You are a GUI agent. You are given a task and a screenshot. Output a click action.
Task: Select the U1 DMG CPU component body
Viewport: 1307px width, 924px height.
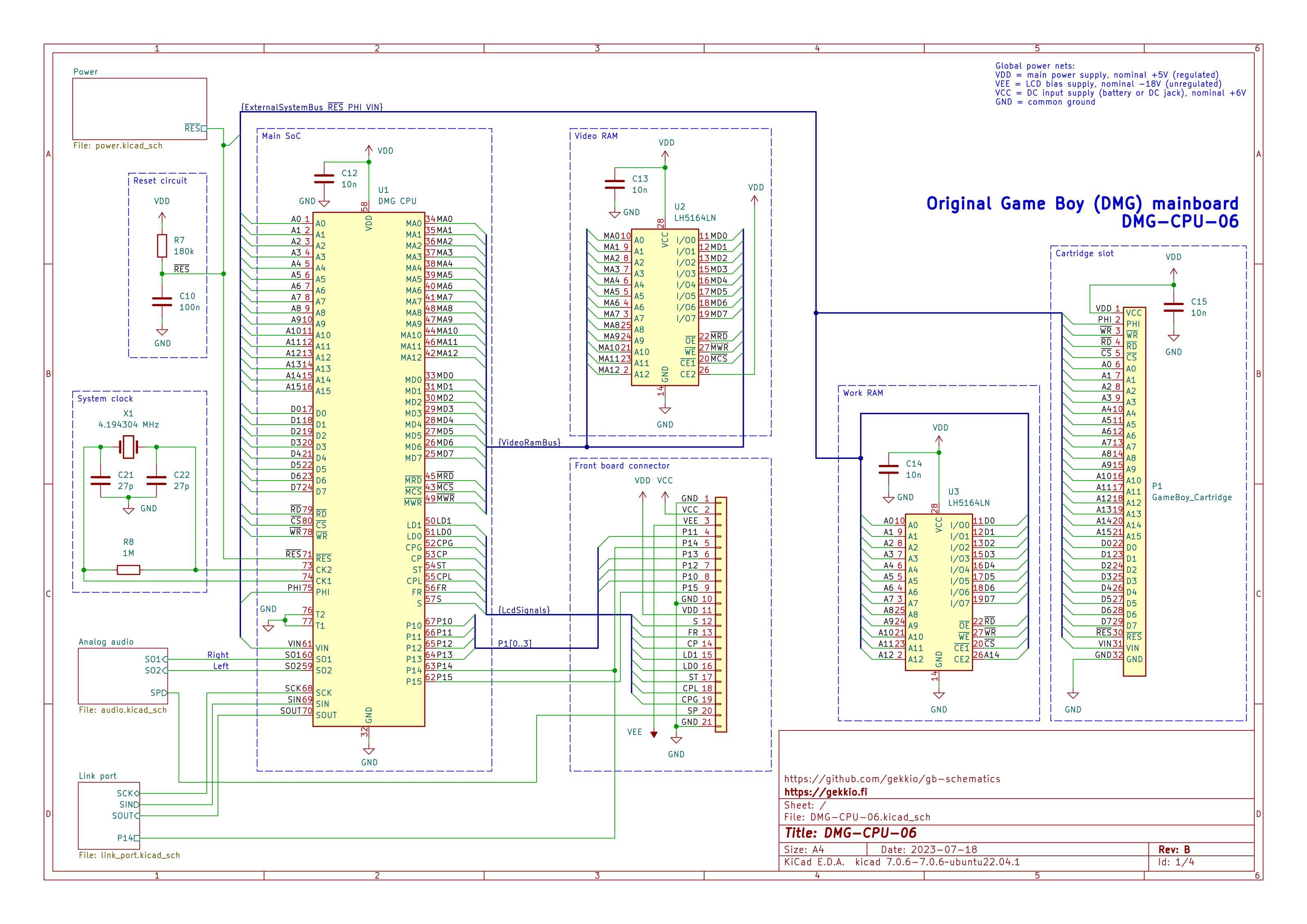pyautogui.click(x=369, y=470)
